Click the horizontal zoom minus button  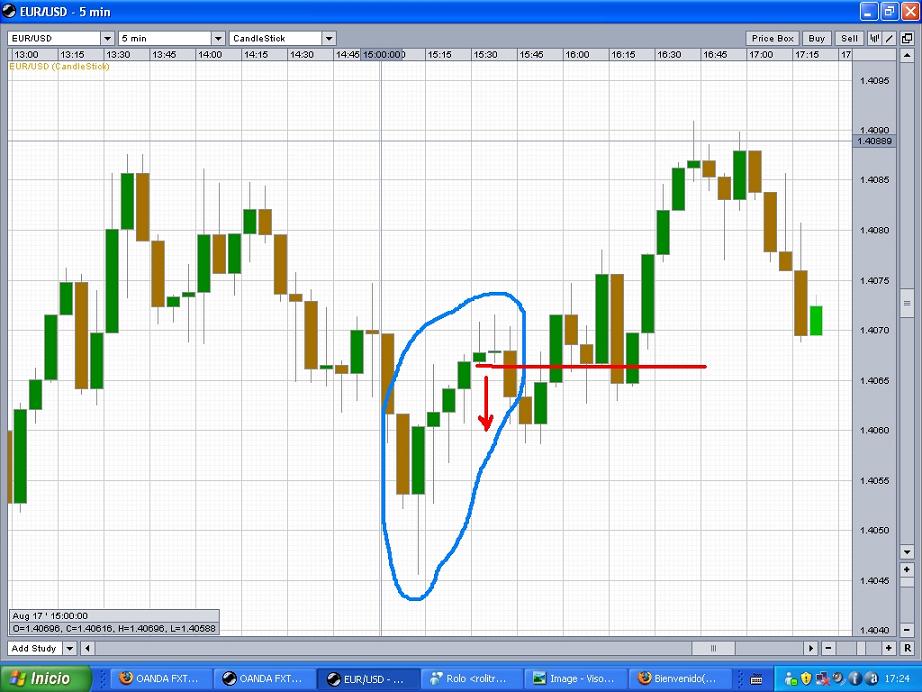pyautogui.click(x=829, y=648)
